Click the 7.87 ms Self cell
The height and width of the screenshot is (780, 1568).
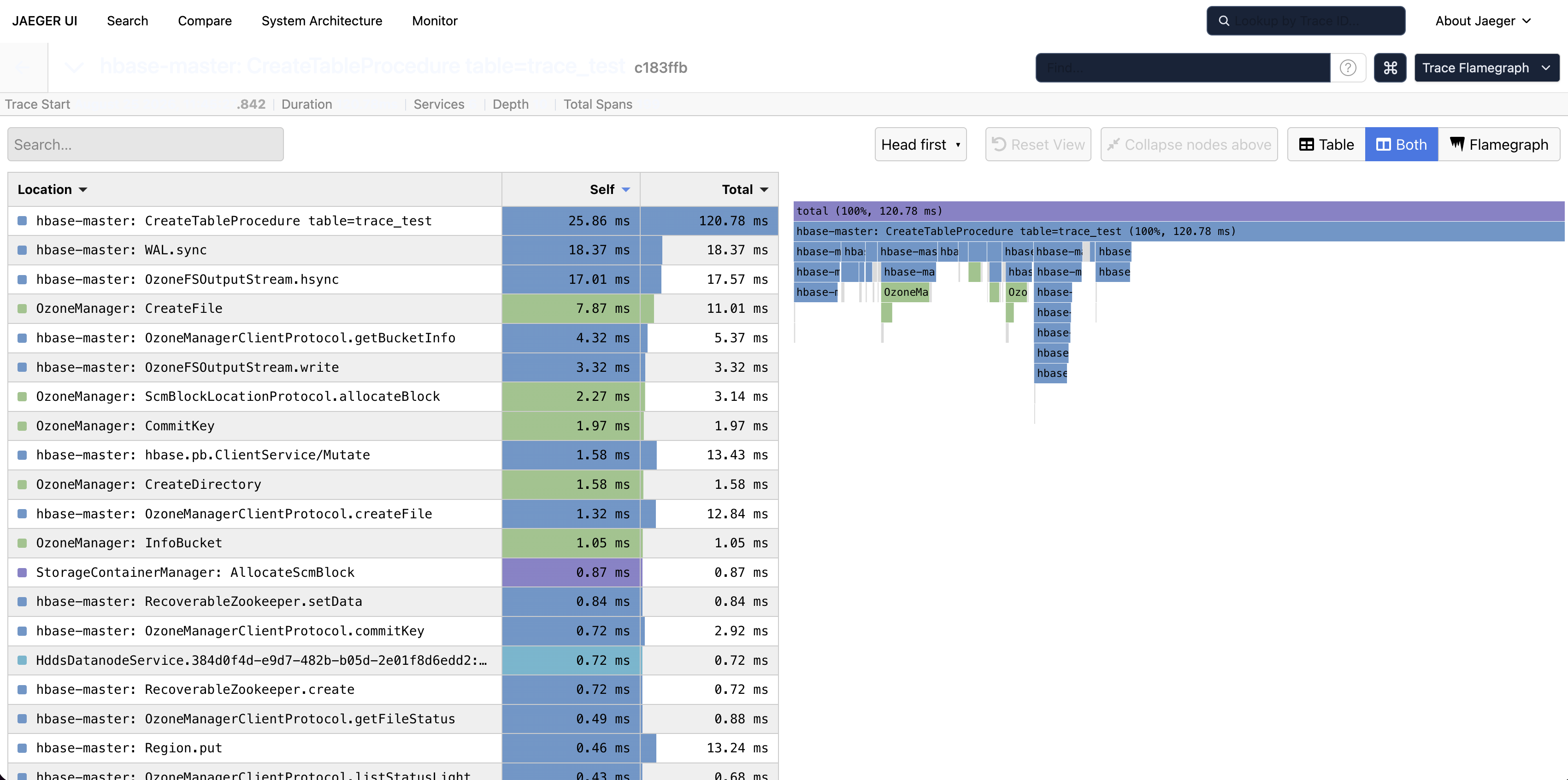[x=571, y=309]
